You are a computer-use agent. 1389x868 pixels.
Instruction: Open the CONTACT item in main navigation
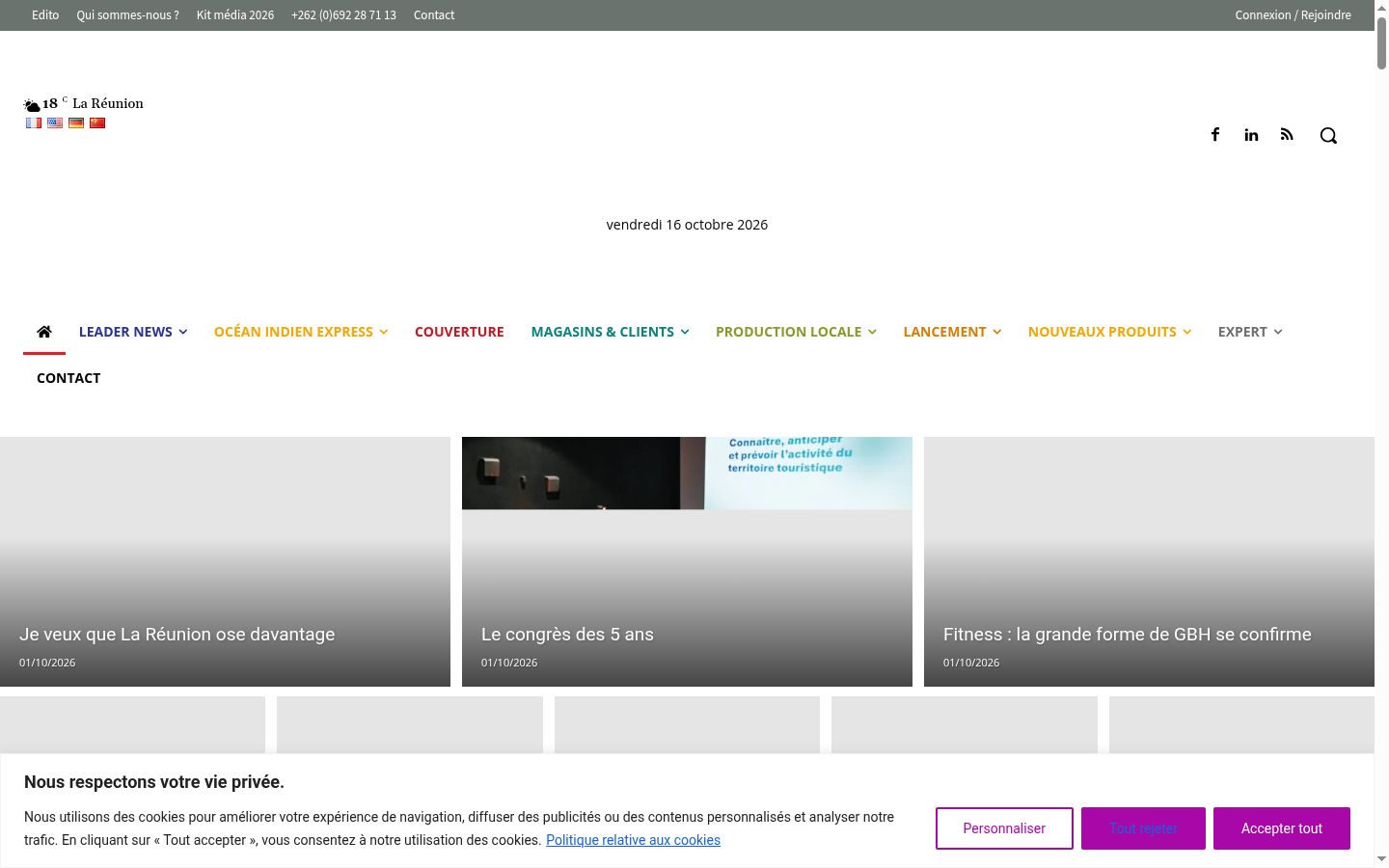(68, 378)
